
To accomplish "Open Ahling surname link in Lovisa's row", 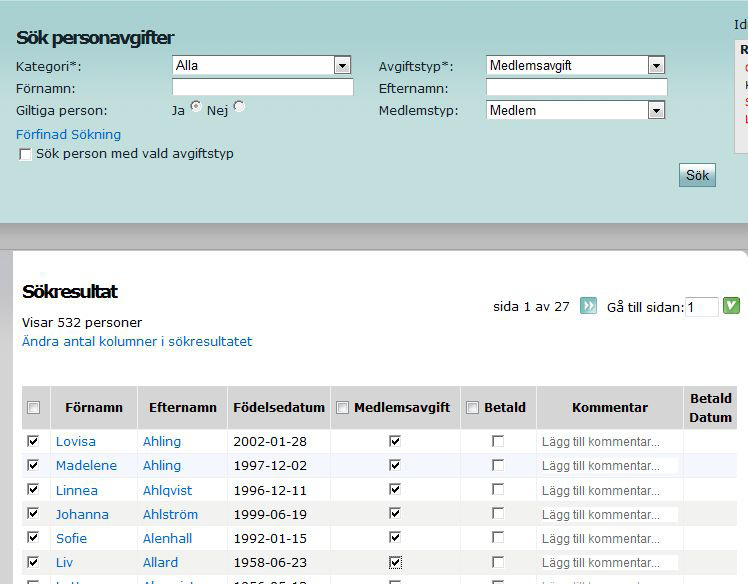I will point(162,442).
